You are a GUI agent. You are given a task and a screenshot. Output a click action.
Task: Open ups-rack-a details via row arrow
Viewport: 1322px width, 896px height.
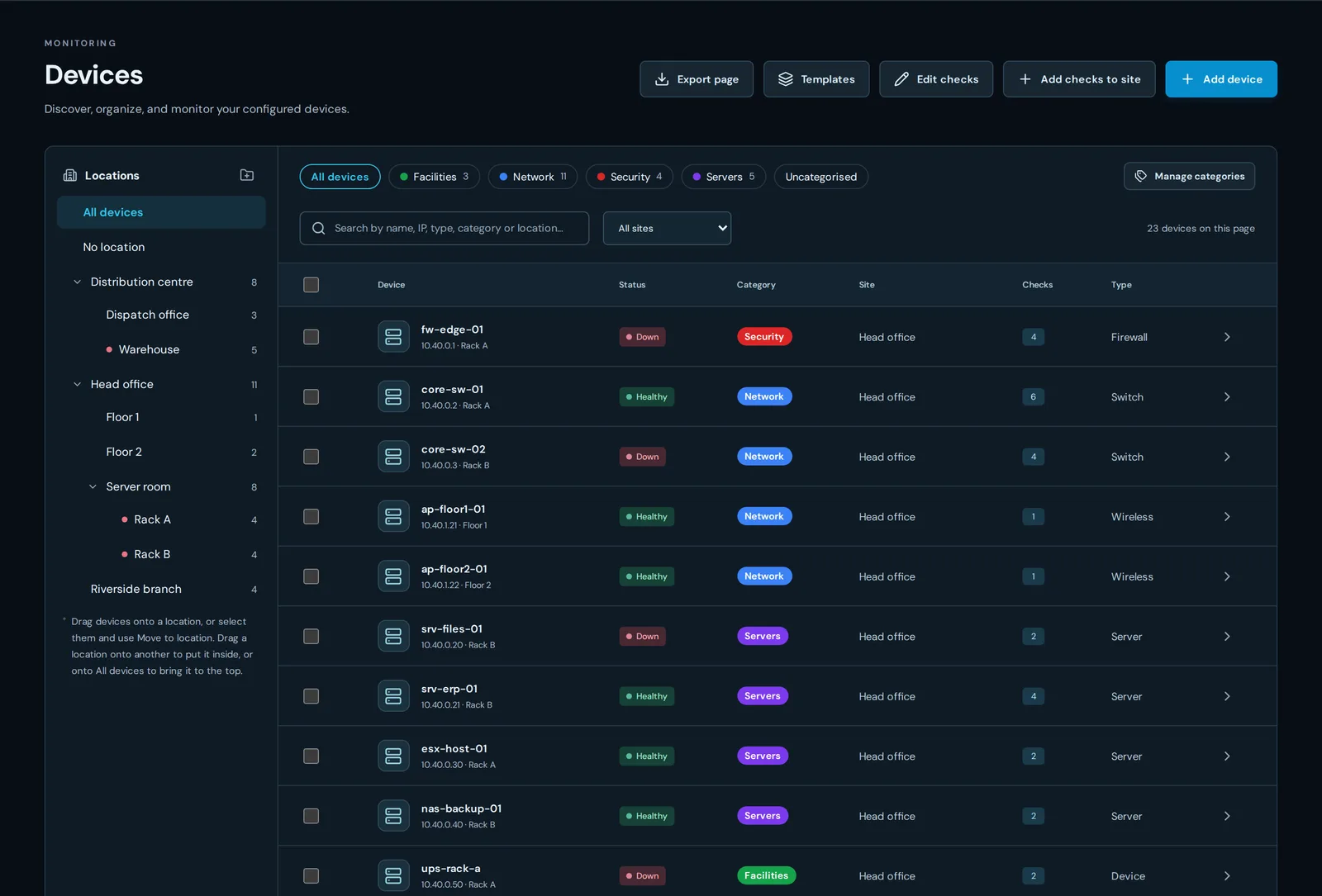click(x=1227, y=875)
